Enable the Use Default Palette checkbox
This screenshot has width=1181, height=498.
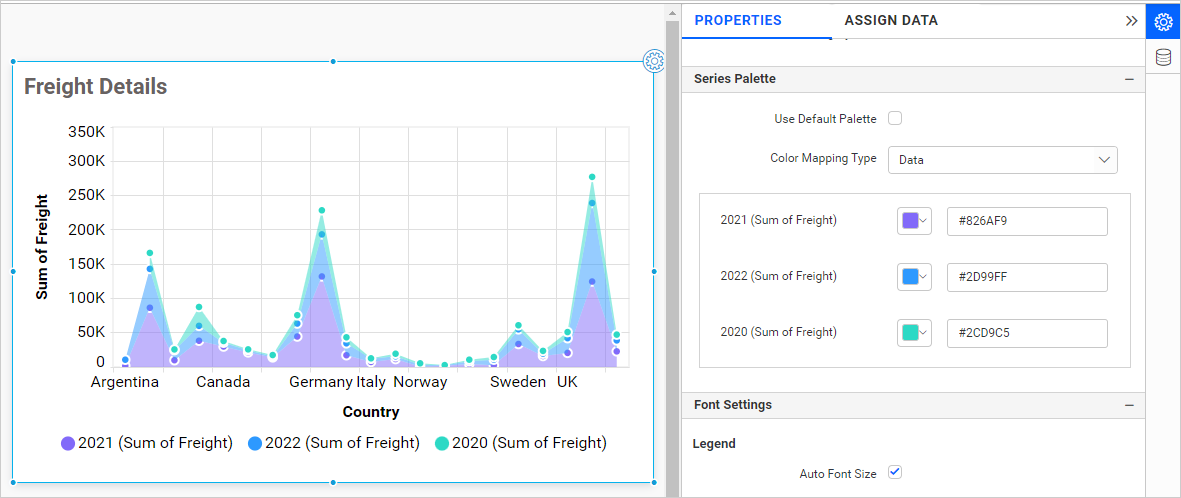pos(895,119)
